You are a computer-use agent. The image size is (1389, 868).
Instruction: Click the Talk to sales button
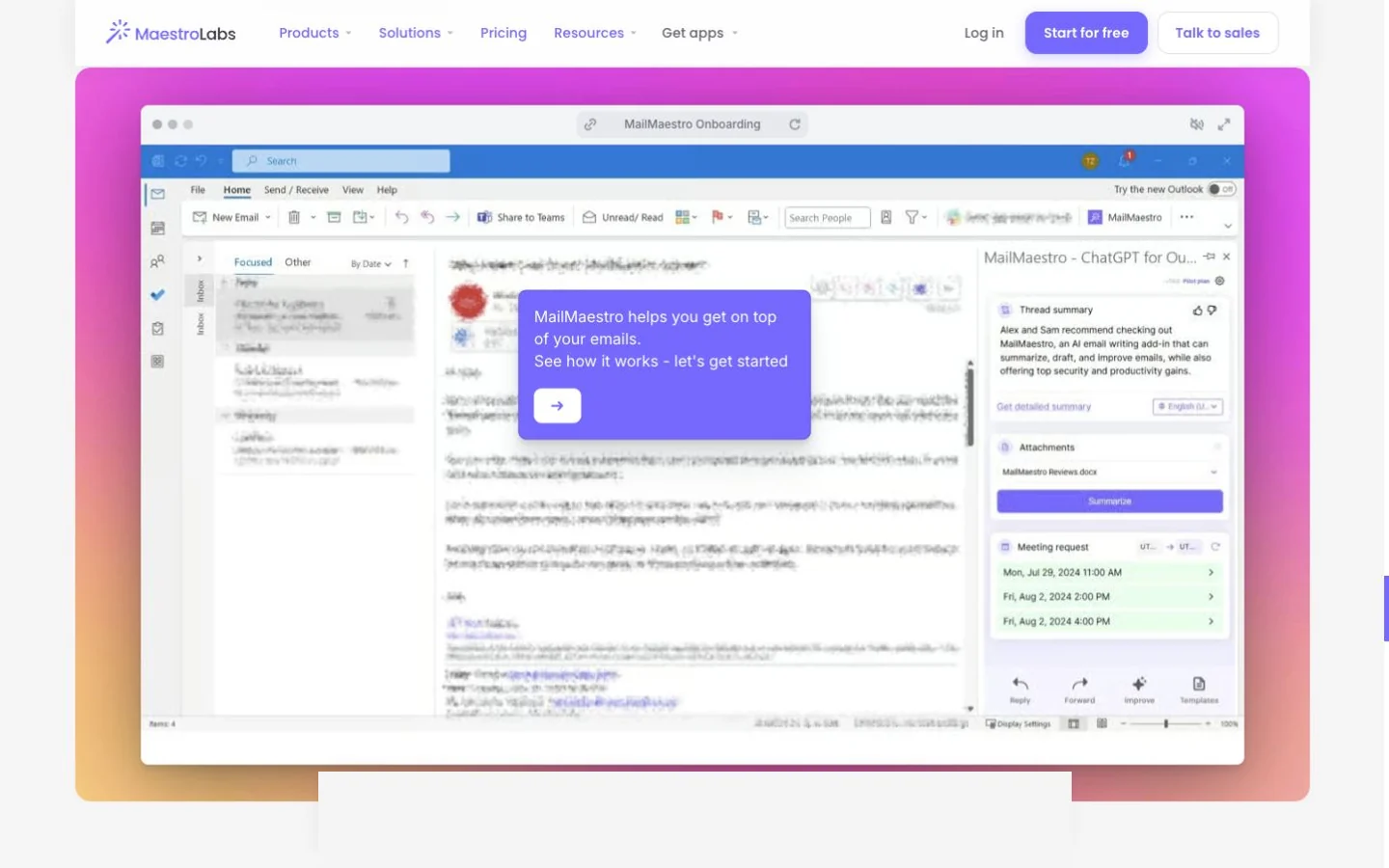tap(1217, 33)
